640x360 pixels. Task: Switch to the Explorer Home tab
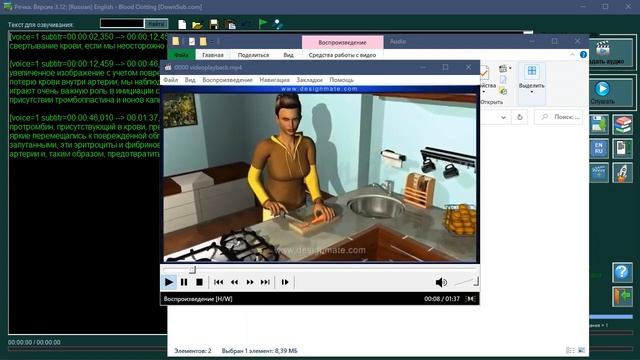pyautogui.click(x=213, y=55)
